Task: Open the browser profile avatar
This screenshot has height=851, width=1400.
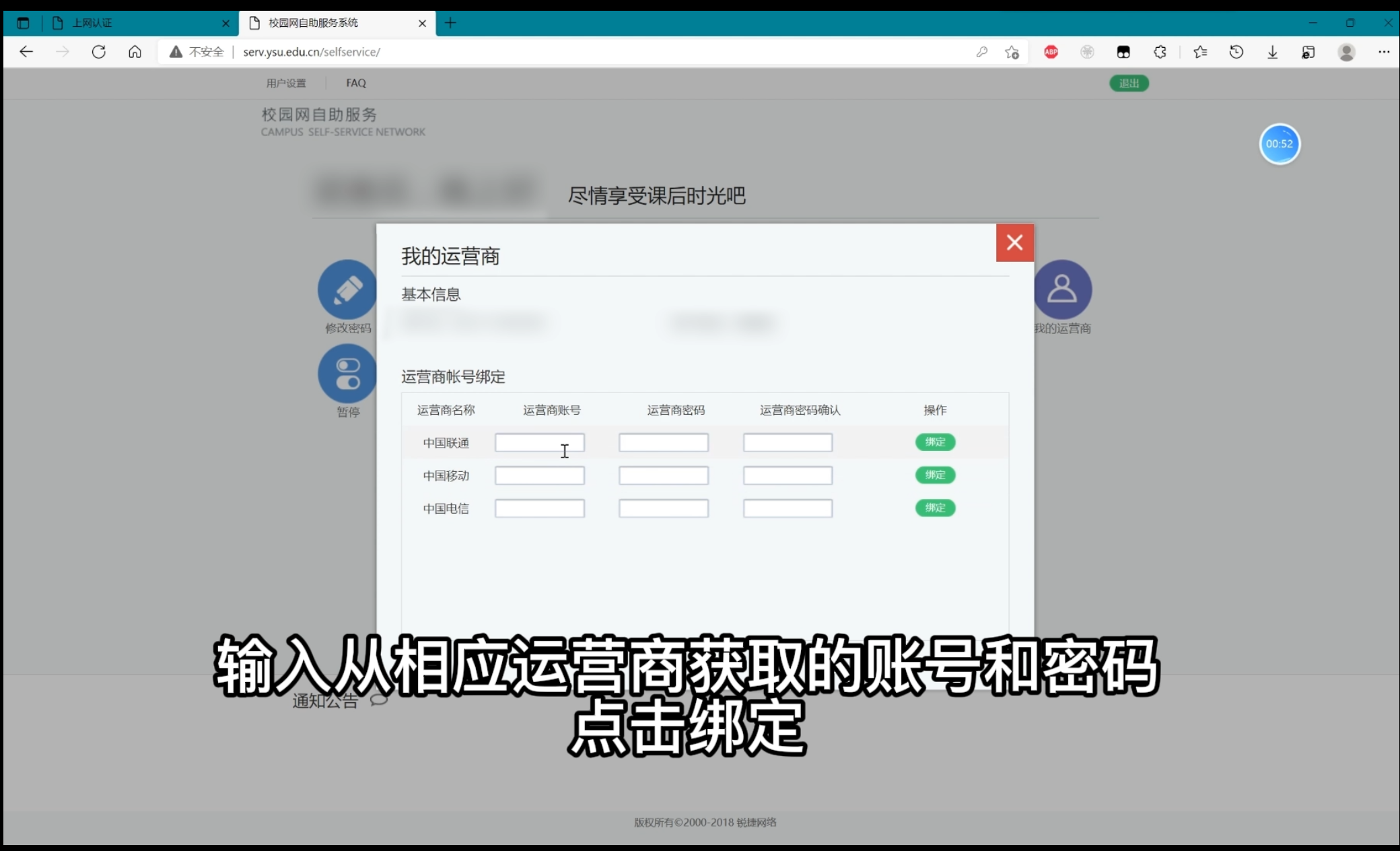Action: (1347, 52)
